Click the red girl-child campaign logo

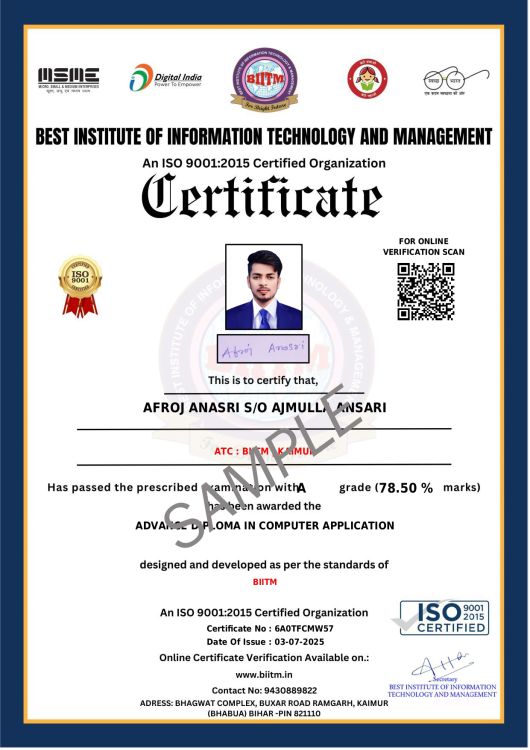367,79
